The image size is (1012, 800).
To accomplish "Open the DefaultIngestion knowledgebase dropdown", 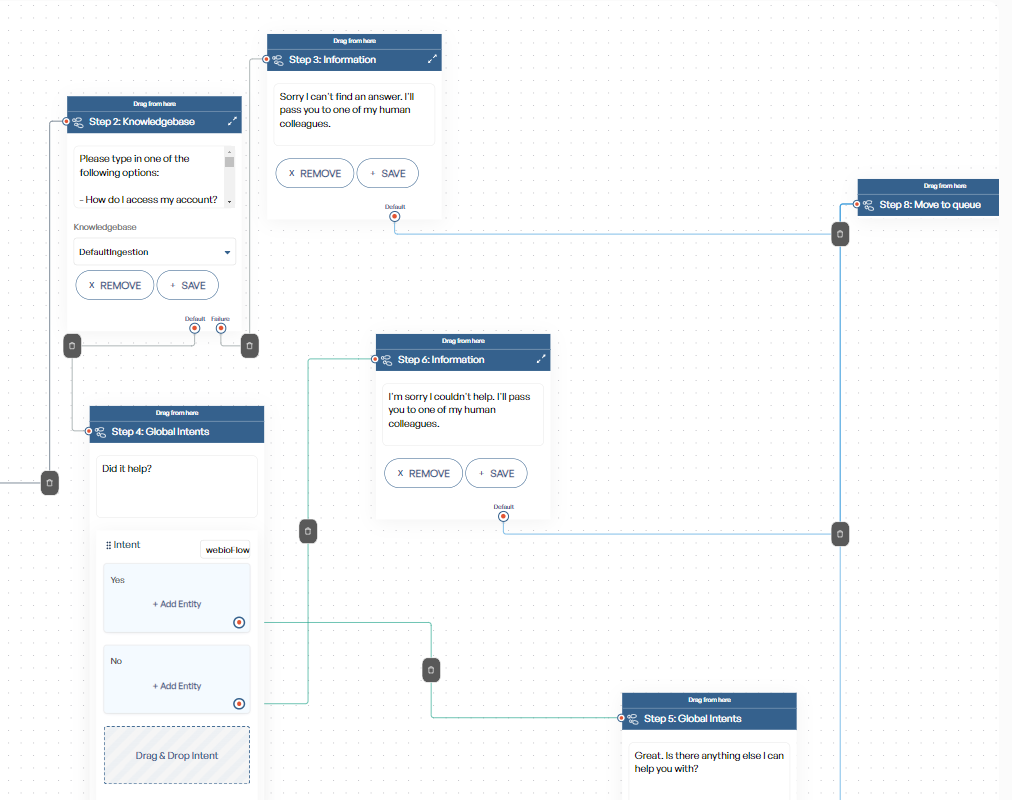I will (x=154, y=252).
